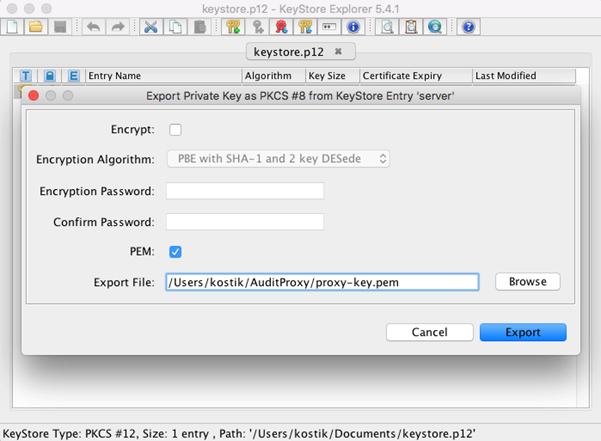The image size is (601, 441).
Task: Sort by the Algorithm column header
Action: pos(274,76)
